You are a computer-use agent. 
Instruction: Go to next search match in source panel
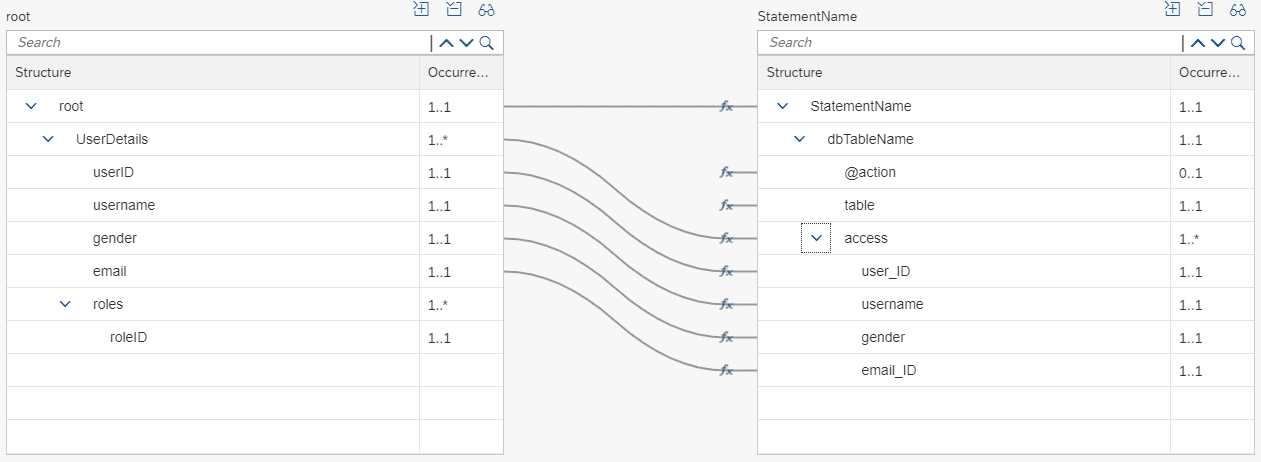tap(466, 43)
